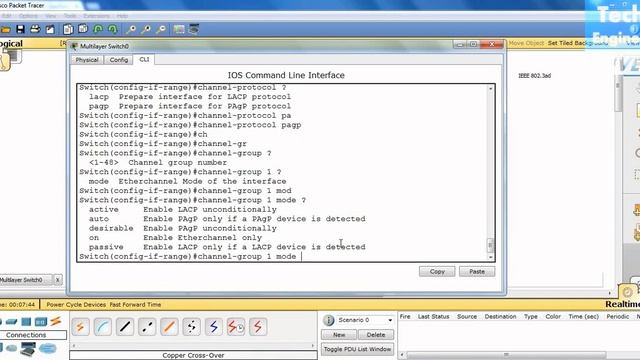Click the 'Fire' column header
Screen dimensions: 640x360
405,316
